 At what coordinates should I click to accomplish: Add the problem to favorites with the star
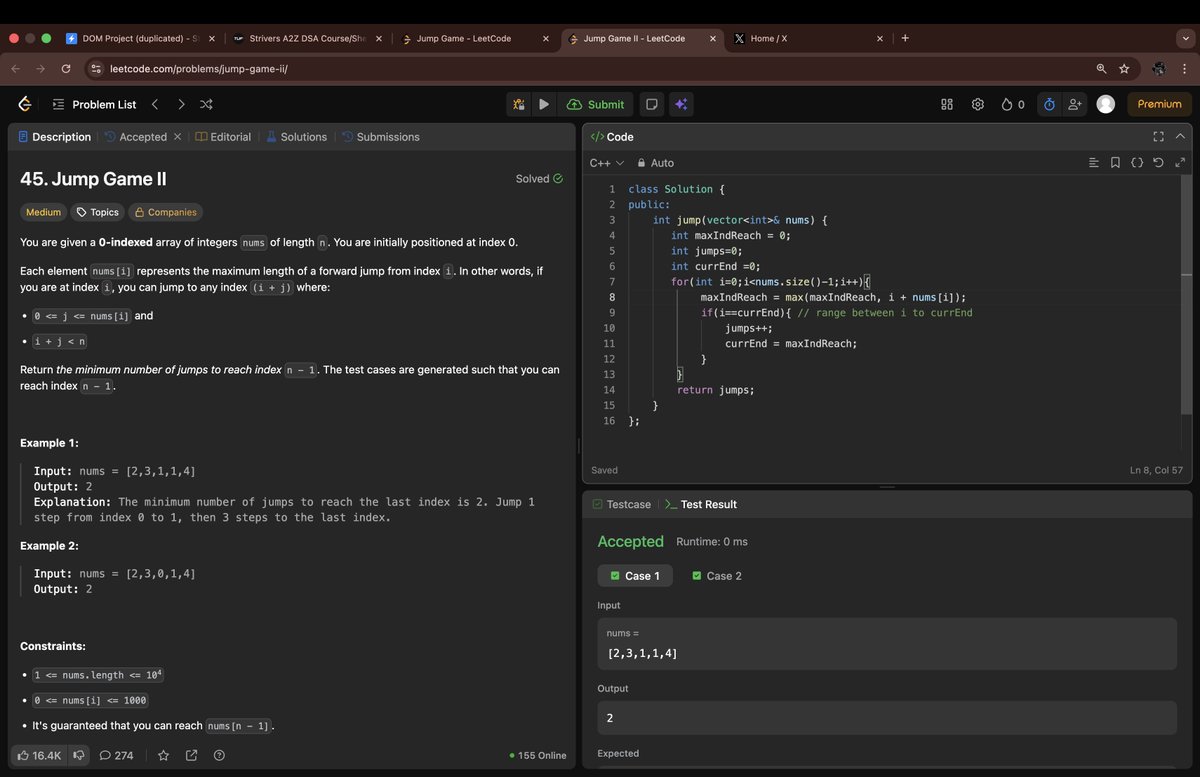point(164,755)
